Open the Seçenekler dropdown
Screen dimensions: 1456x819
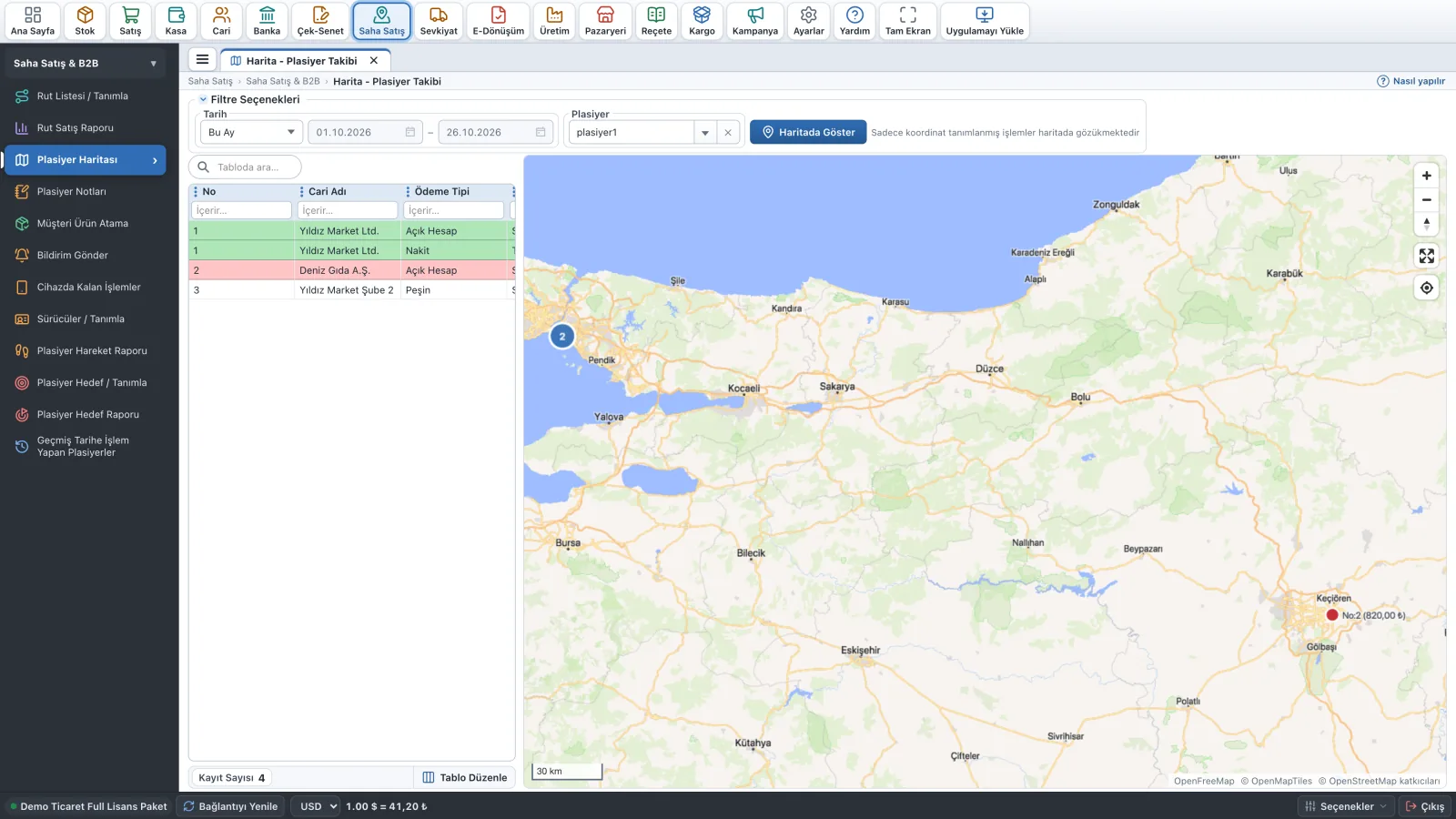[1346, 806]
